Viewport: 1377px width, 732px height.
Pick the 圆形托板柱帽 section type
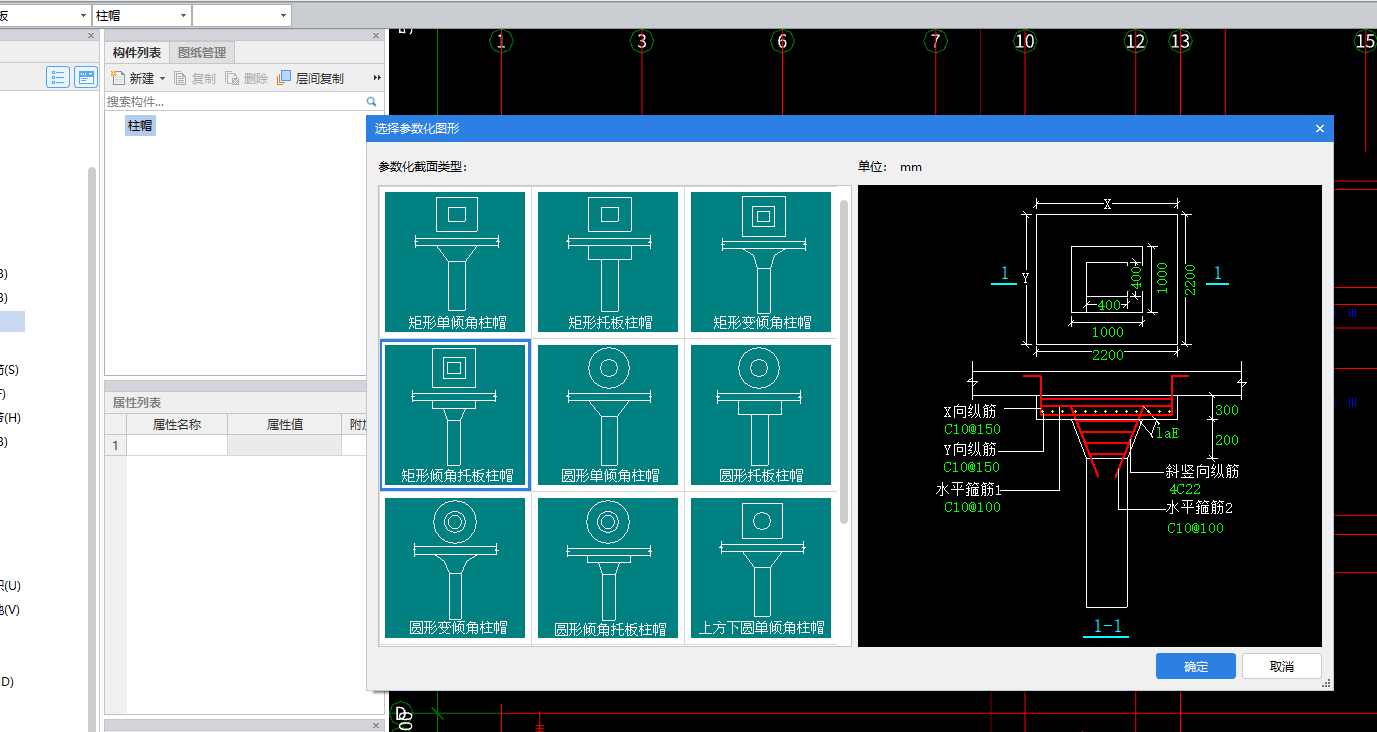(761, 415)
